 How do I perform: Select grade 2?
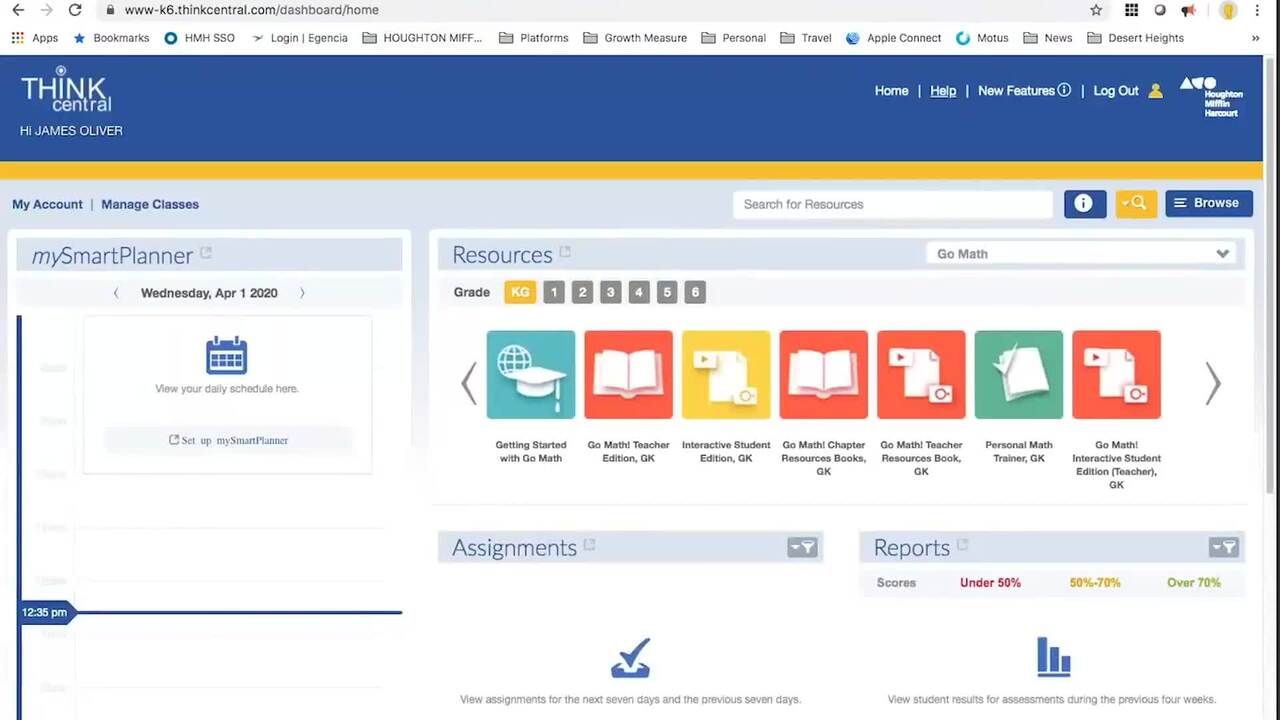coord(582,292)
